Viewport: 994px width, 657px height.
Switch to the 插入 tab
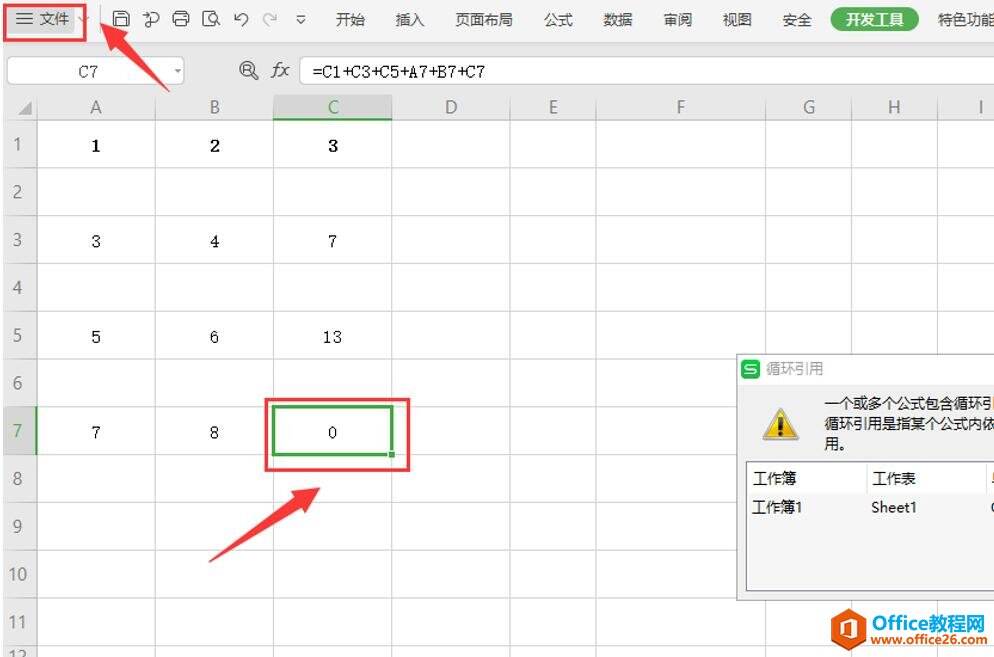410,20
